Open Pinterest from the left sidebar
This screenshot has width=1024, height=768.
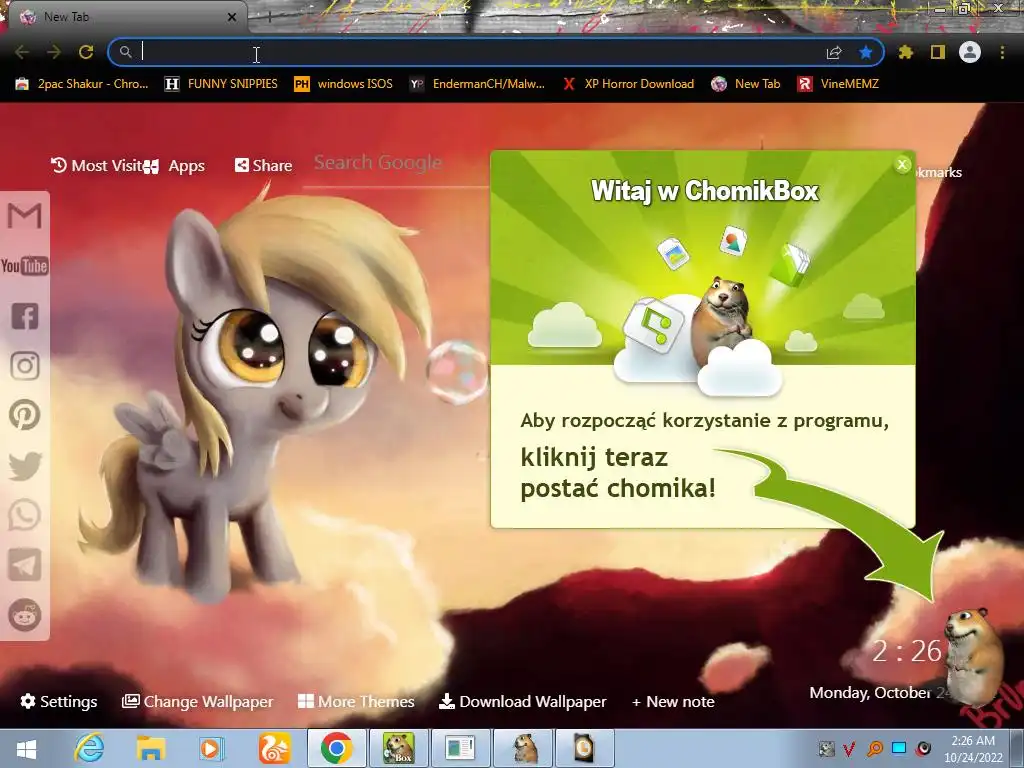tap(25, 415)
